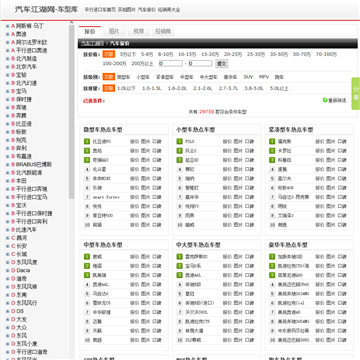Click the minimum price input field

tap(171, 63)
